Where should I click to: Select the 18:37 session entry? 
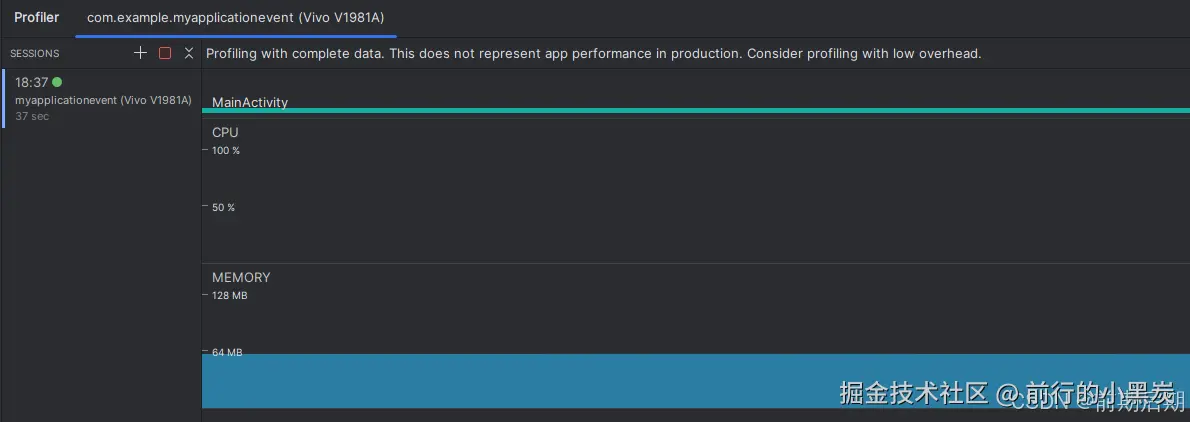pyautogui.click(x=32, y=83)
